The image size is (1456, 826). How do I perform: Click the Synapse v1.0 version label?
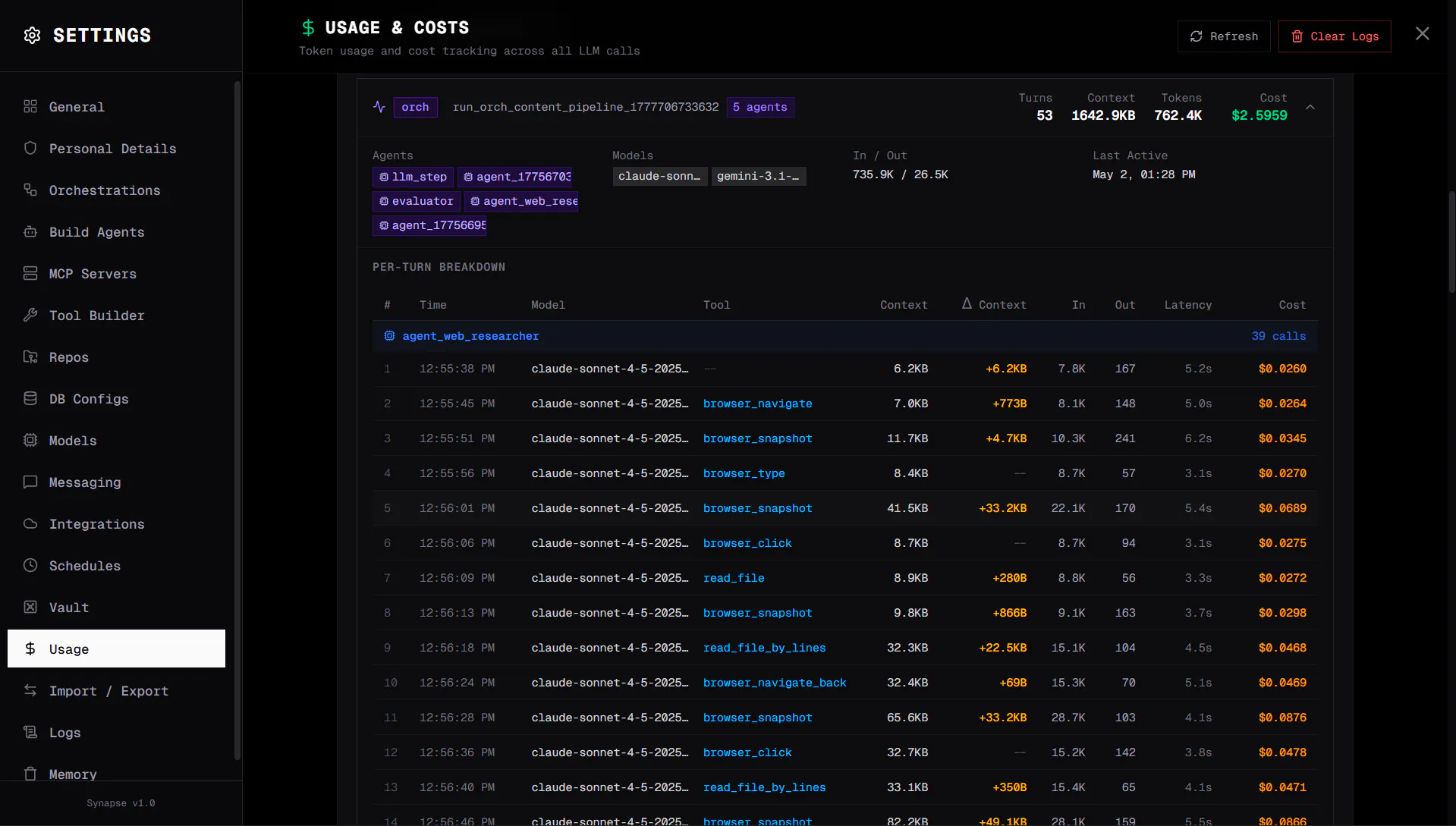coord(121,803)
